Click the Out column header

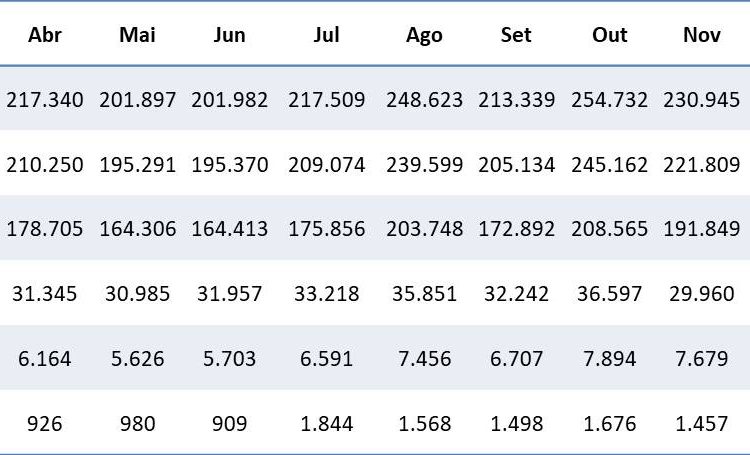pyautogui.click(x=609, y=35)
